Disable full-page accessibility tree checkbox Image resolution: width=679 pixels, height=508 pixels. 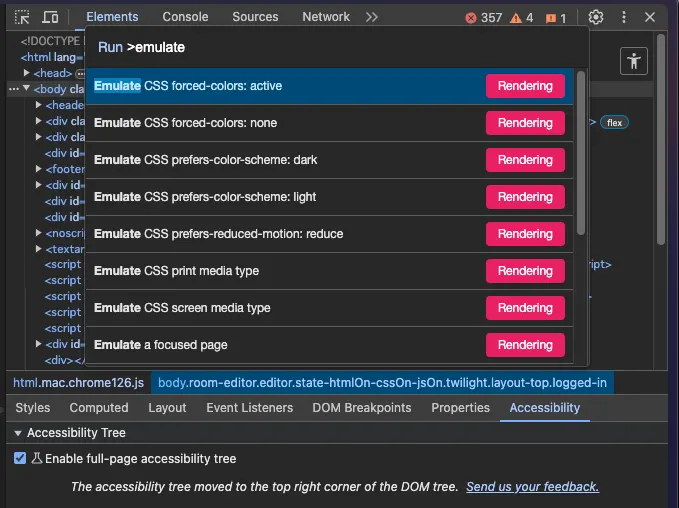pyautogui.click(x=20, y=458)
